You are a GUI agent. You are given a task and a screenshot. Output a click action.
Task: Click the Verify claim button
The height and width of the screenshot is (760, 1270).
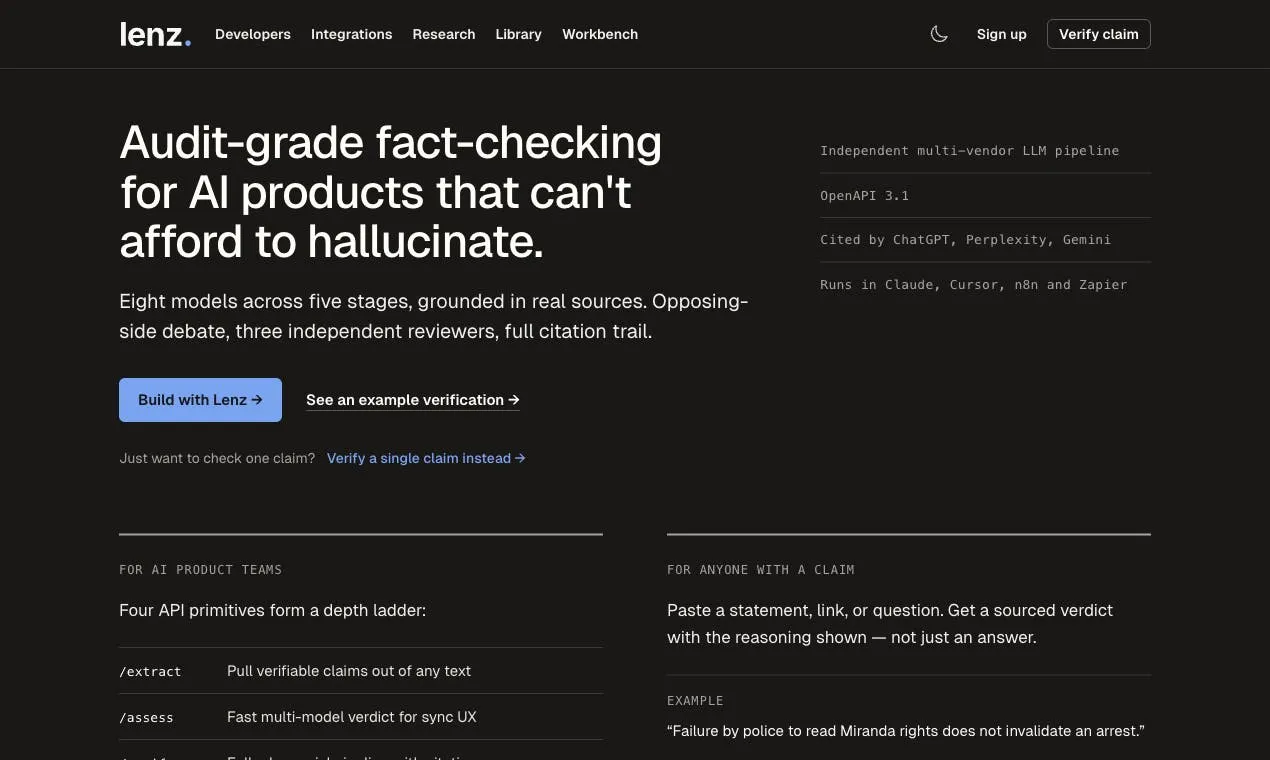point(1098,34)
